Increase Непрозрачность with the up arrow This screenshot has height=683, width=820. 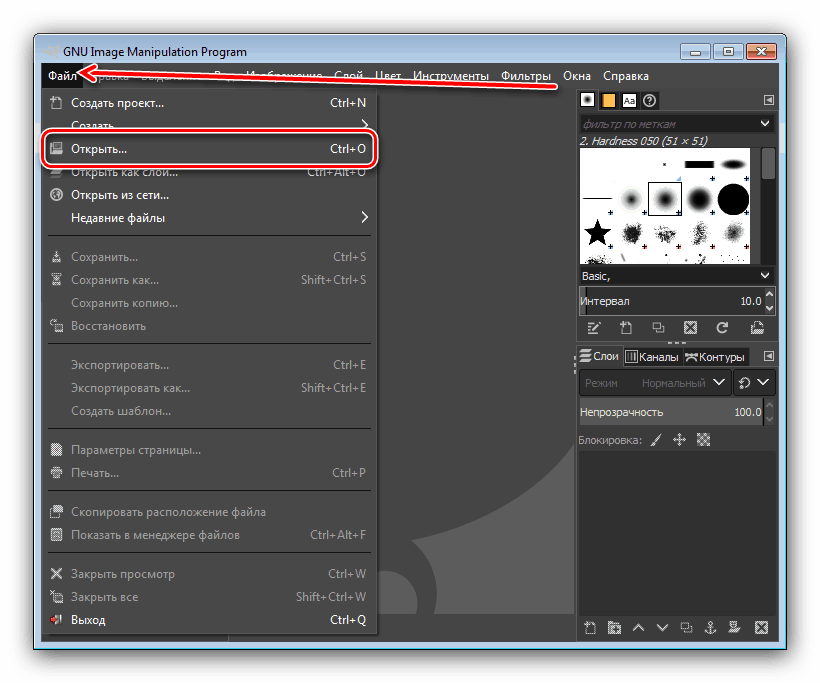[x=769, y=406]
